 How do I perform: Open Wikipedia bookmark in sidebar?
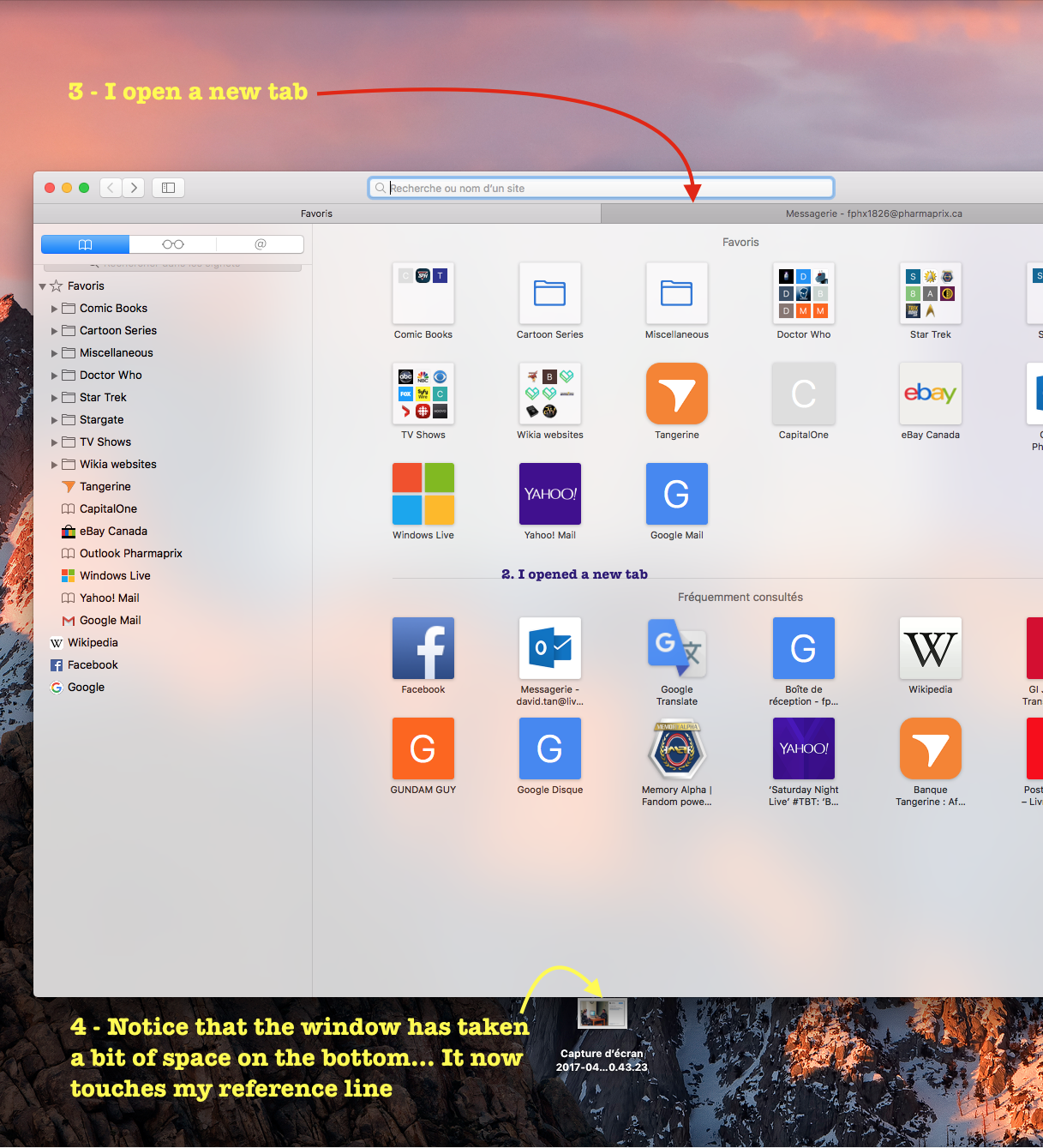point(84,643)
